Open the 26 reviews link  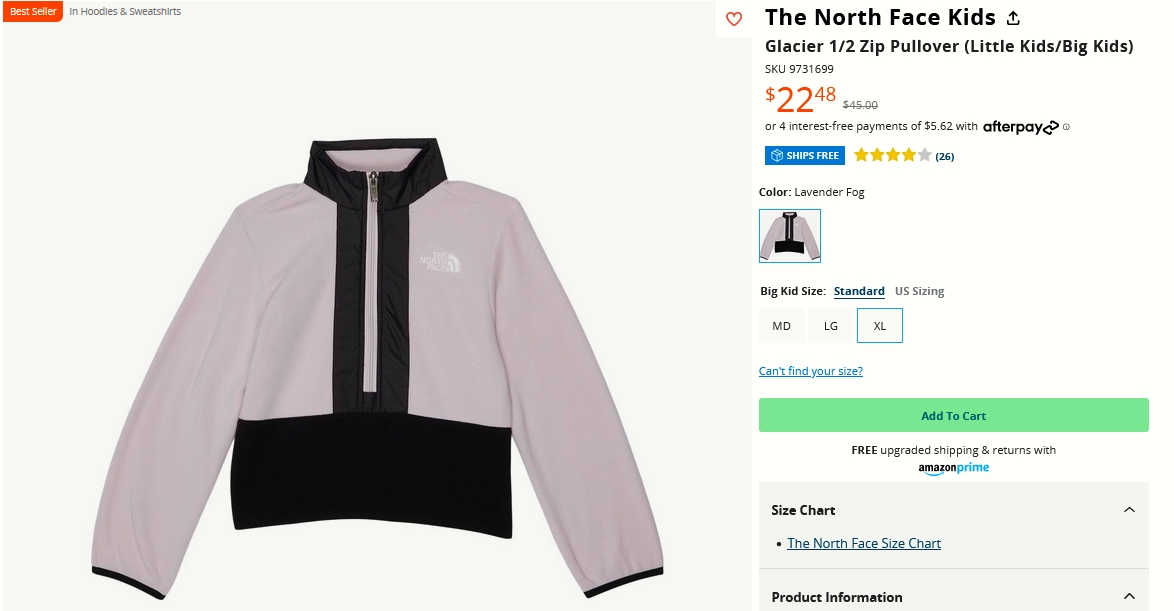[x=945, y=157]
